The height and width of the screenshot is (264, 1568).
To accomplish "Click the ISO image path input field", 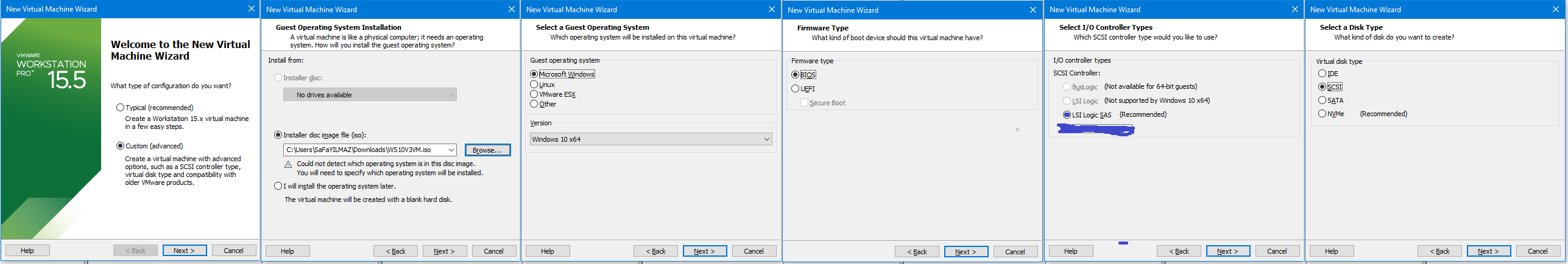I will click(x=365, y=150).
